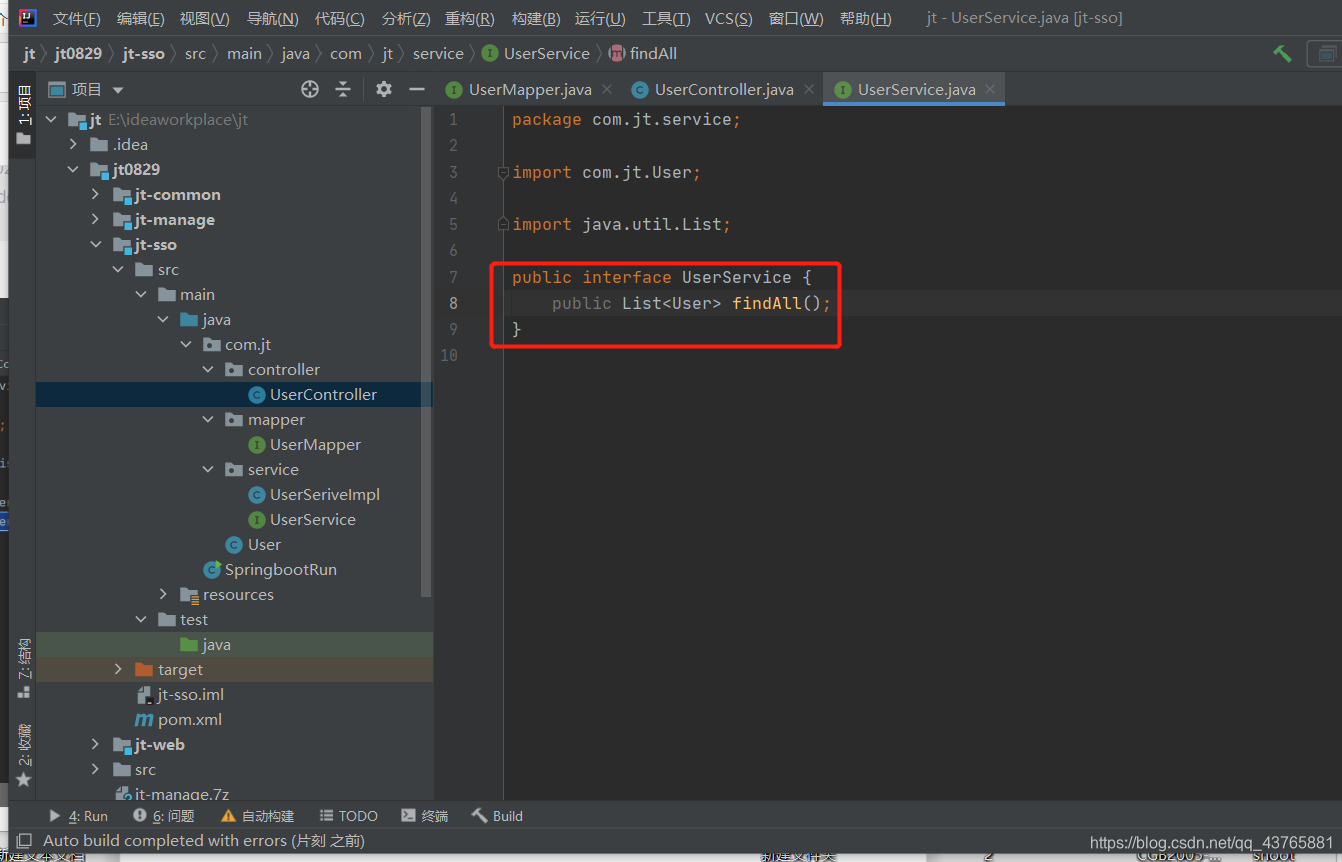Hide the project panel with minus icon
Screen dimensions: 1342x862
pos(416,89)
